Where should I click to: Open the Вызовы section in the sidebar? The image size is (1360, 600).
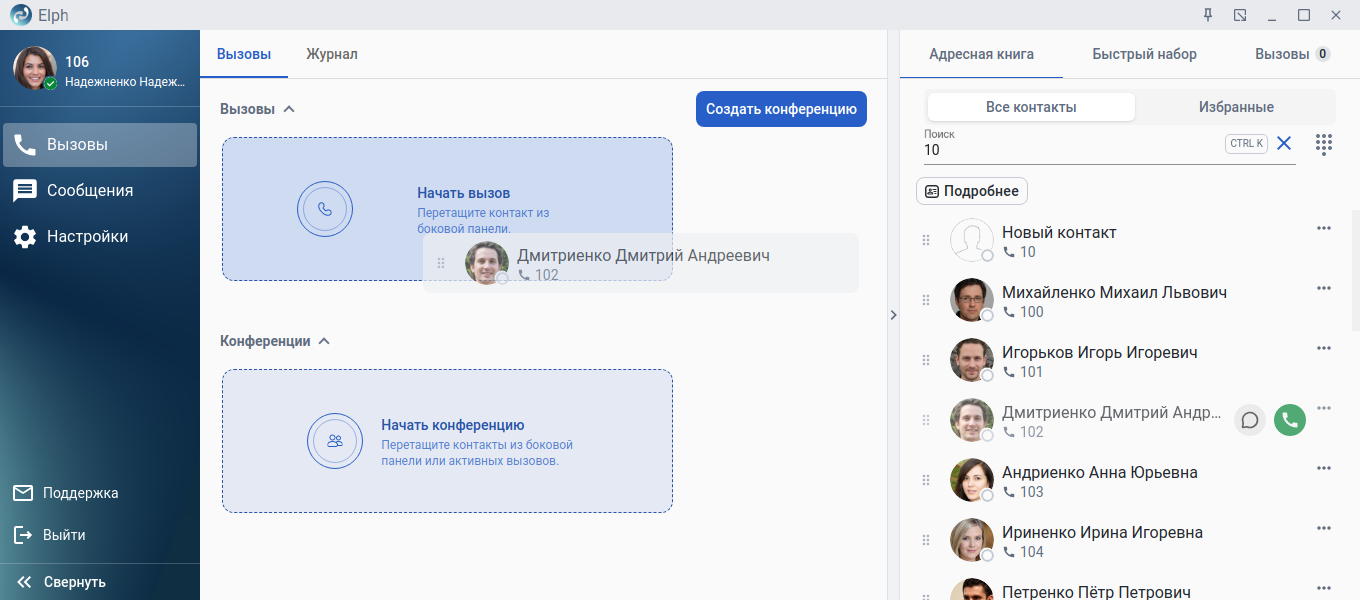[100, 144]
